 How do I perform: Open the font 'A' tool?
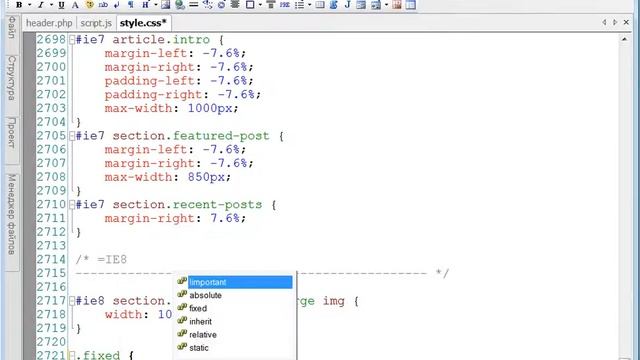click(75, 5)
